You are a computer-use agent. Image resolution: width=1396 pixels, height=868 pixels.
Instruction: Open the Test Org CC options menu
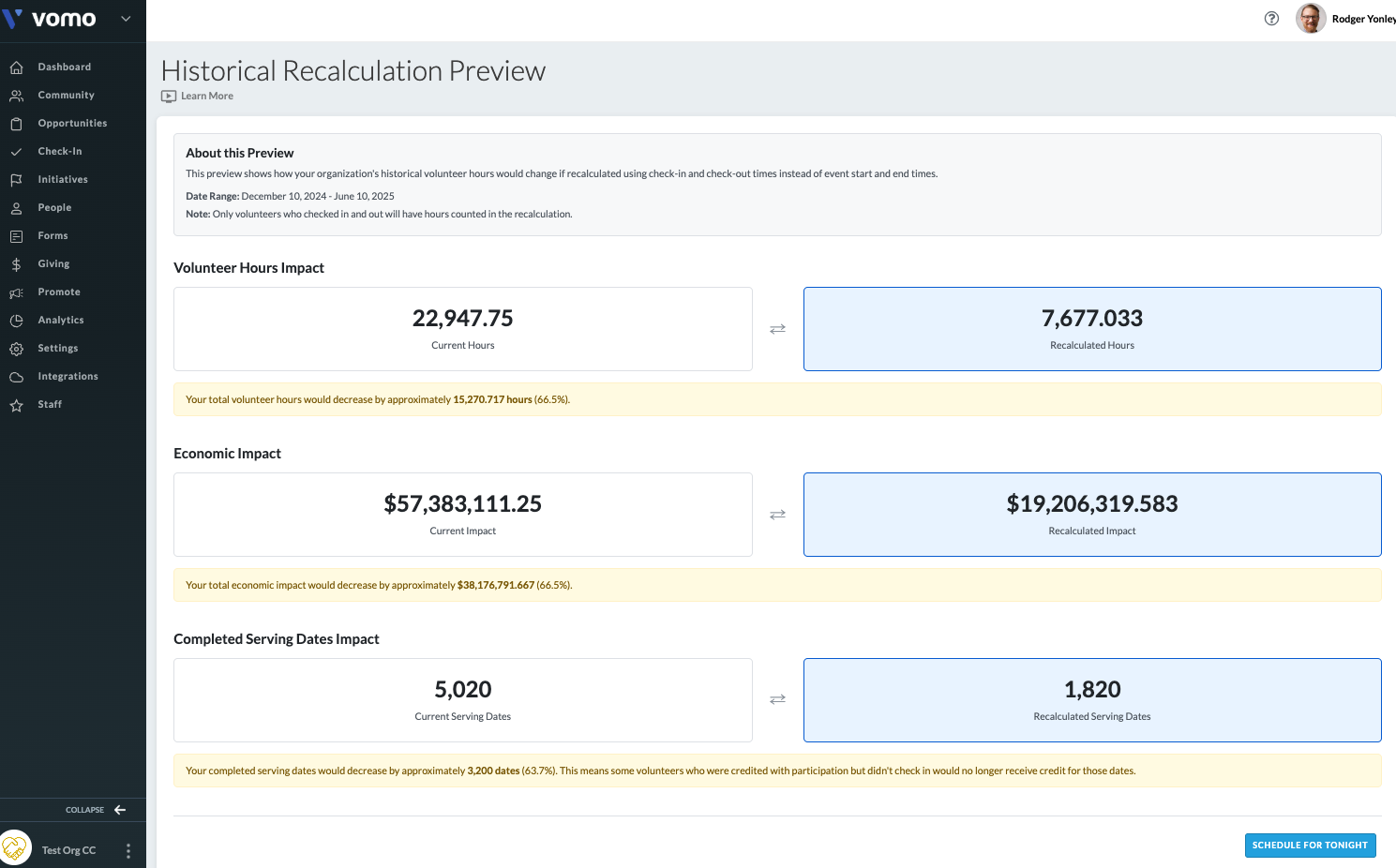coord(128,851)
